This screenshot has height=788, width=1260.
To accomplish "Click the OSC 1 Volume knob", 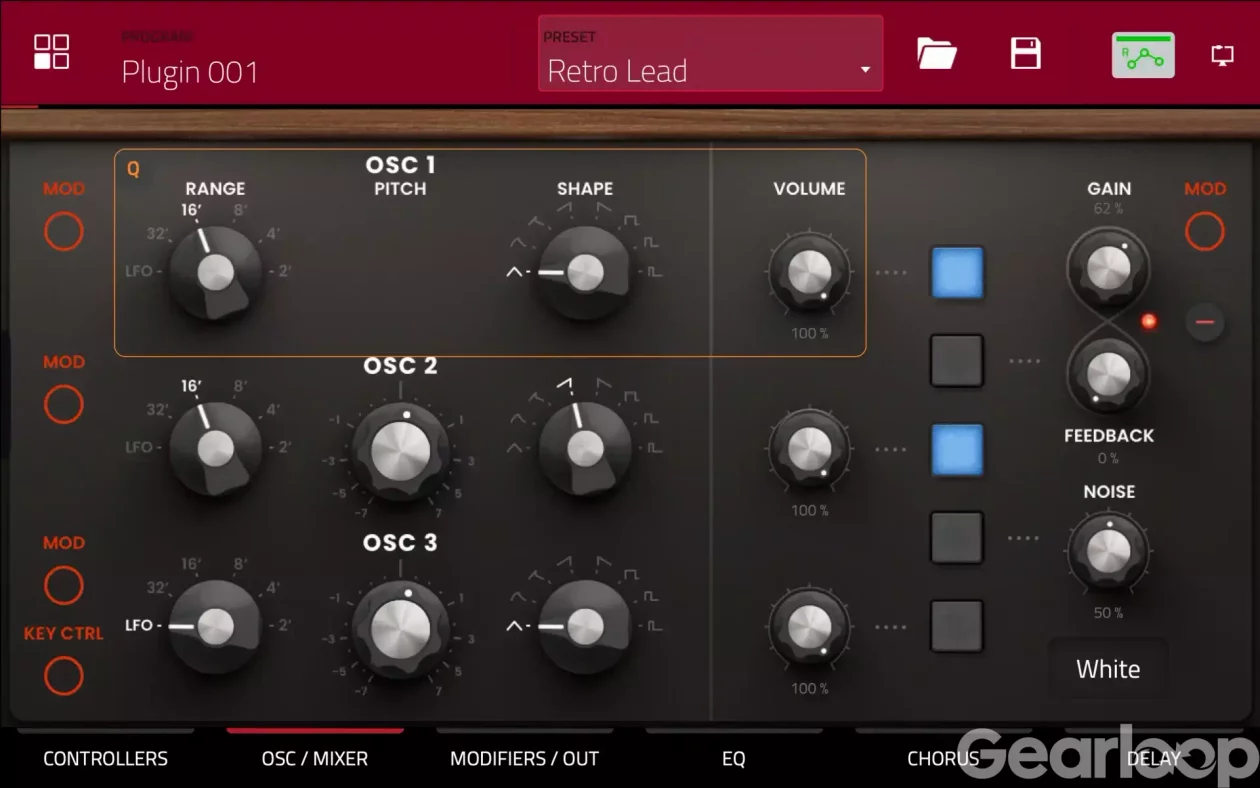I will 809,273.
